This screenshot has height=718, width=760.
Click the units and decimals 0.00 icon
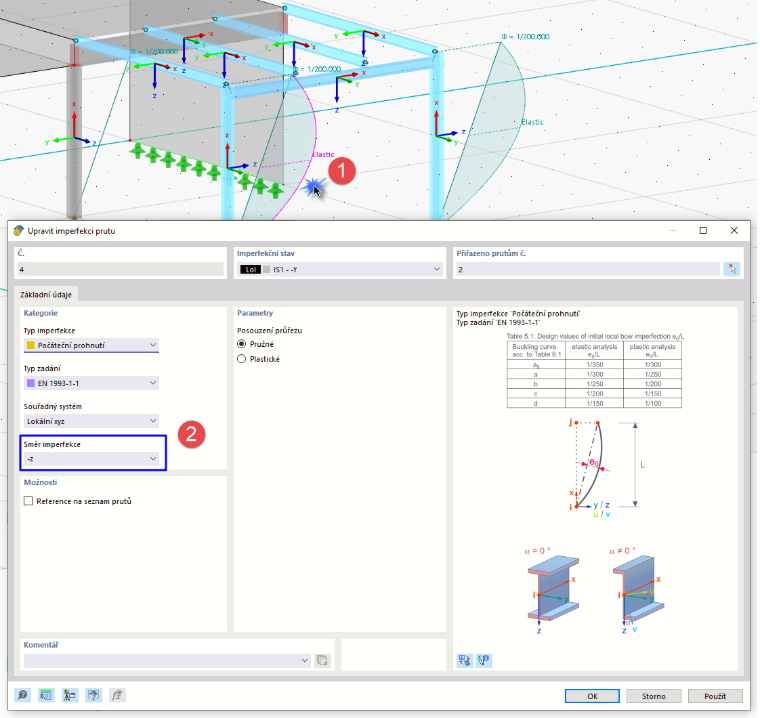(x=46, y=695)
